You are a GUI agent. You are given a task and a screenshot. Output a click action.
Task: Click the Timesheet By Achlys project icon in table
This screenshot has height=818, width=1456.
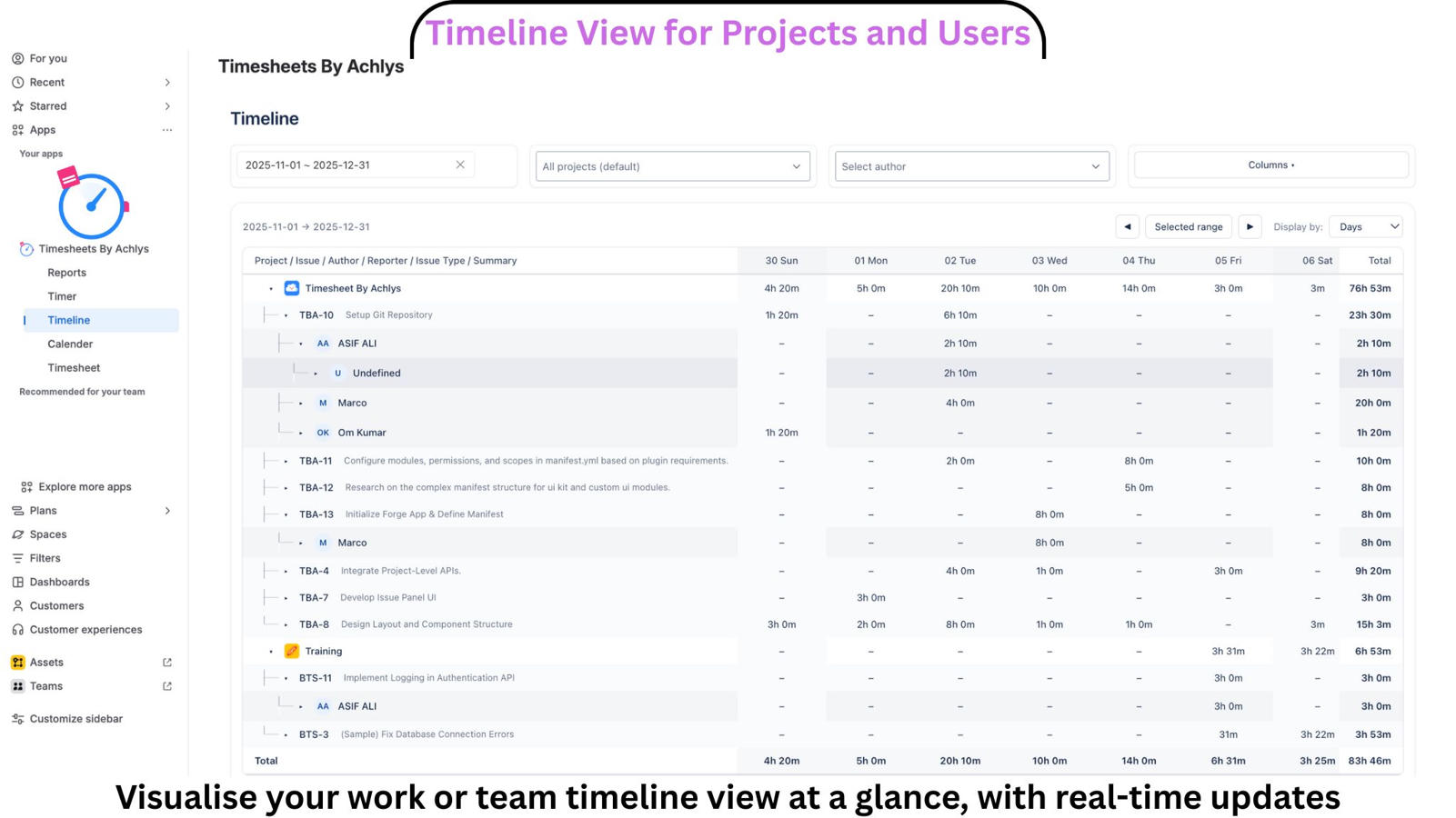point(291,287)
